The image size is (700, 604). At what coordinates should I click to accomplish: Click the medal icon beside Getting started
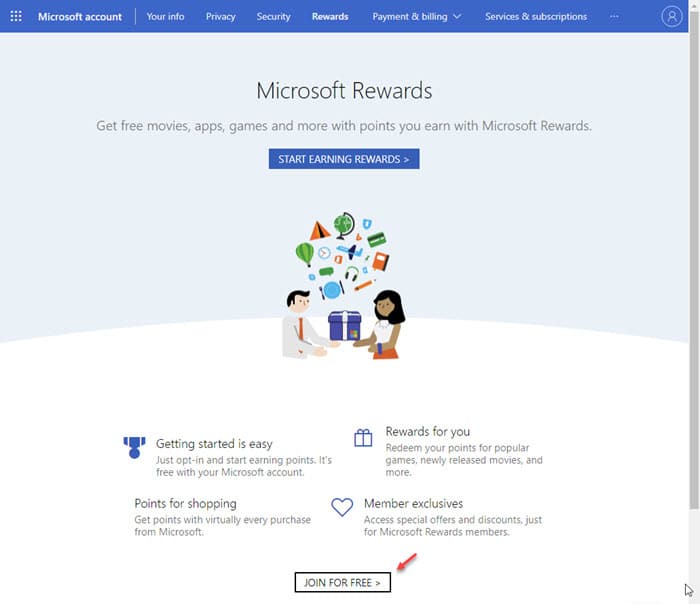134,448
